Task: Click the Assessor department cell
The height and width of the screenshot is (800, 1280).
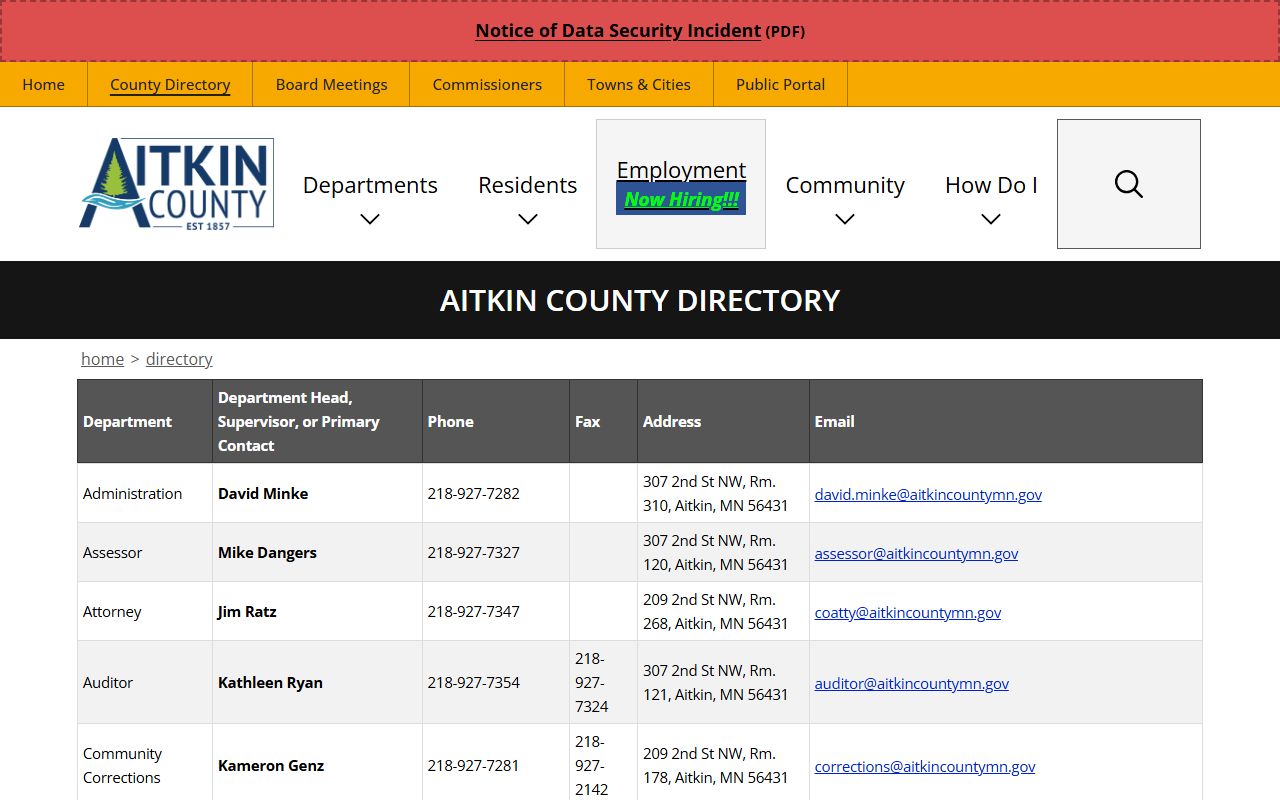Action: (145, 552)
